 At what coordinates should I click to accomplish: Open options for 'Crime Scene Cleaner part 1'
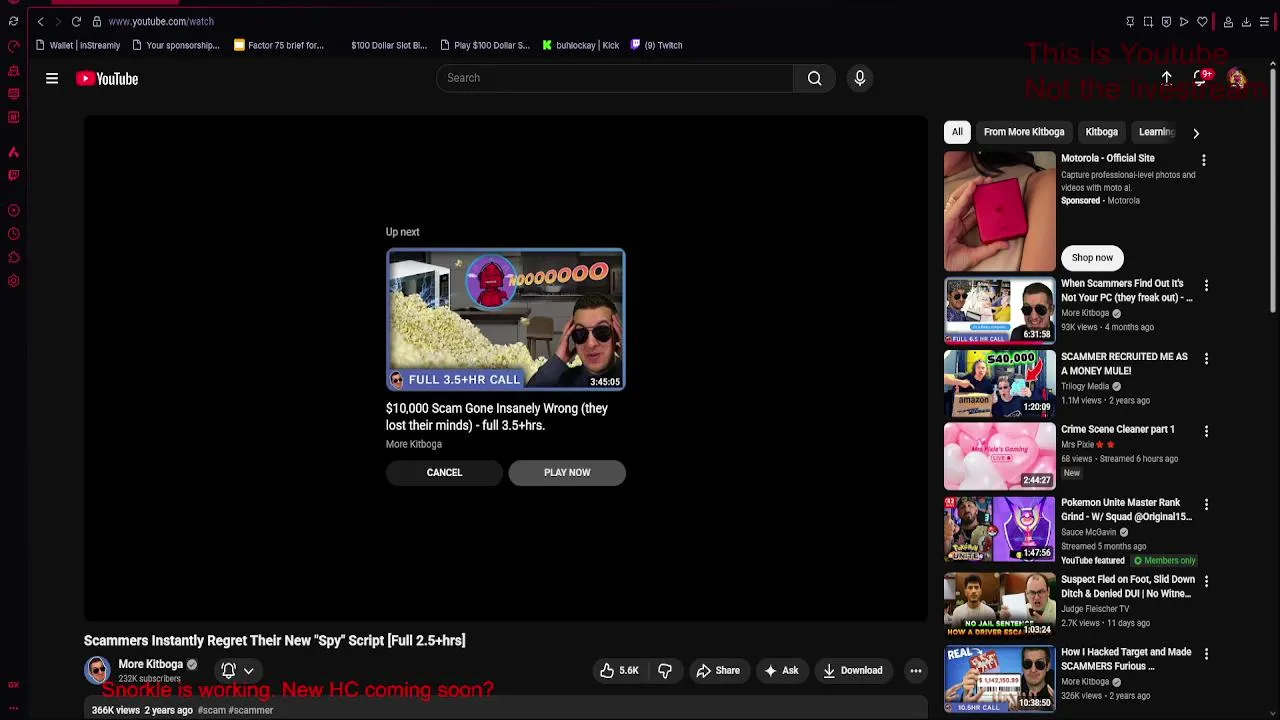[1206, 432]
